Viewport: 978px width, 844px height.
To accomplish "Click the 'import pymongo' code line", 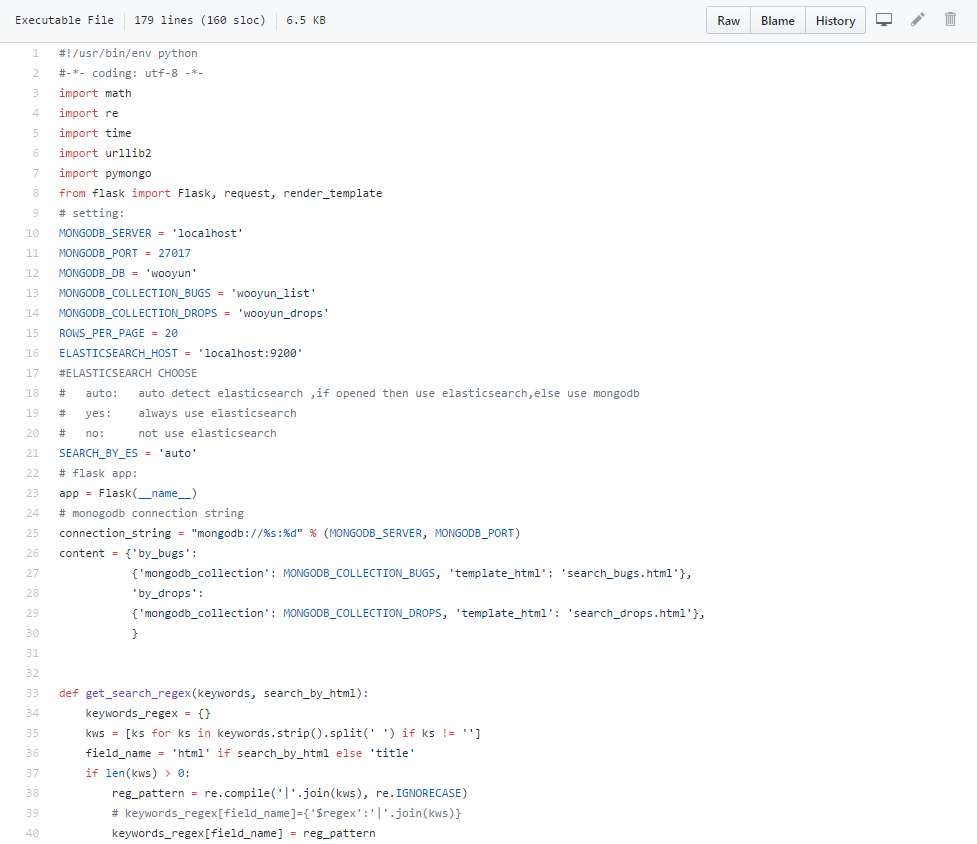I will (105, 173).
